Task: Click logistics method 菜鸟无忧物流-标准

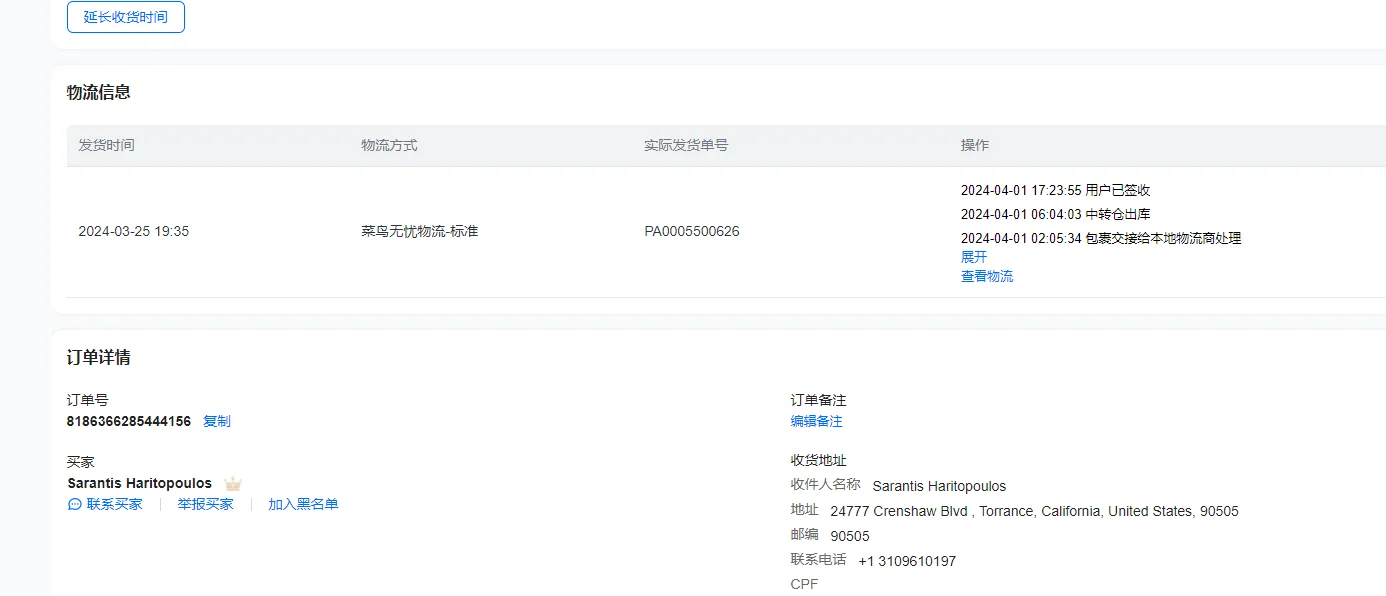Action: click(420, 231)
